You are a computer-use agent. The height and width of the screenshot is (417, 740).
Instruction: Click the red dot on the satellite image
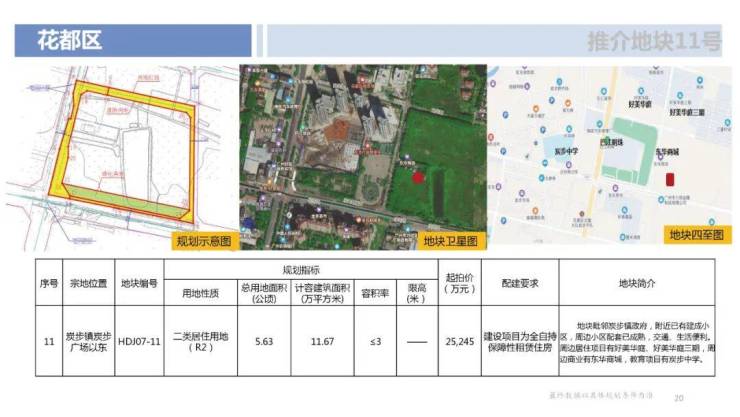(x=418, y=177)
